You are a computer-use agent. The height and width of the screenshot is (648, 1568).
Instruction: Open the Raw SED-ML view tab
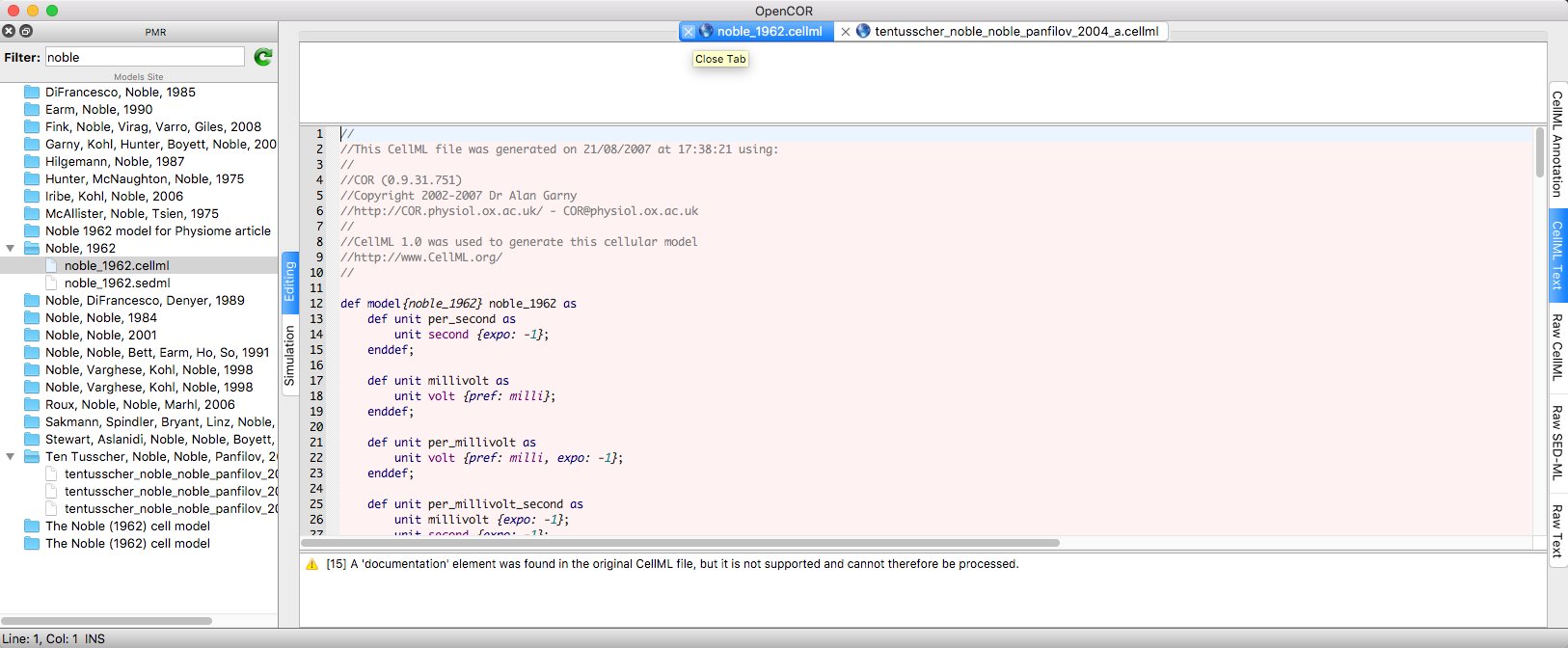coord(1556,443)
